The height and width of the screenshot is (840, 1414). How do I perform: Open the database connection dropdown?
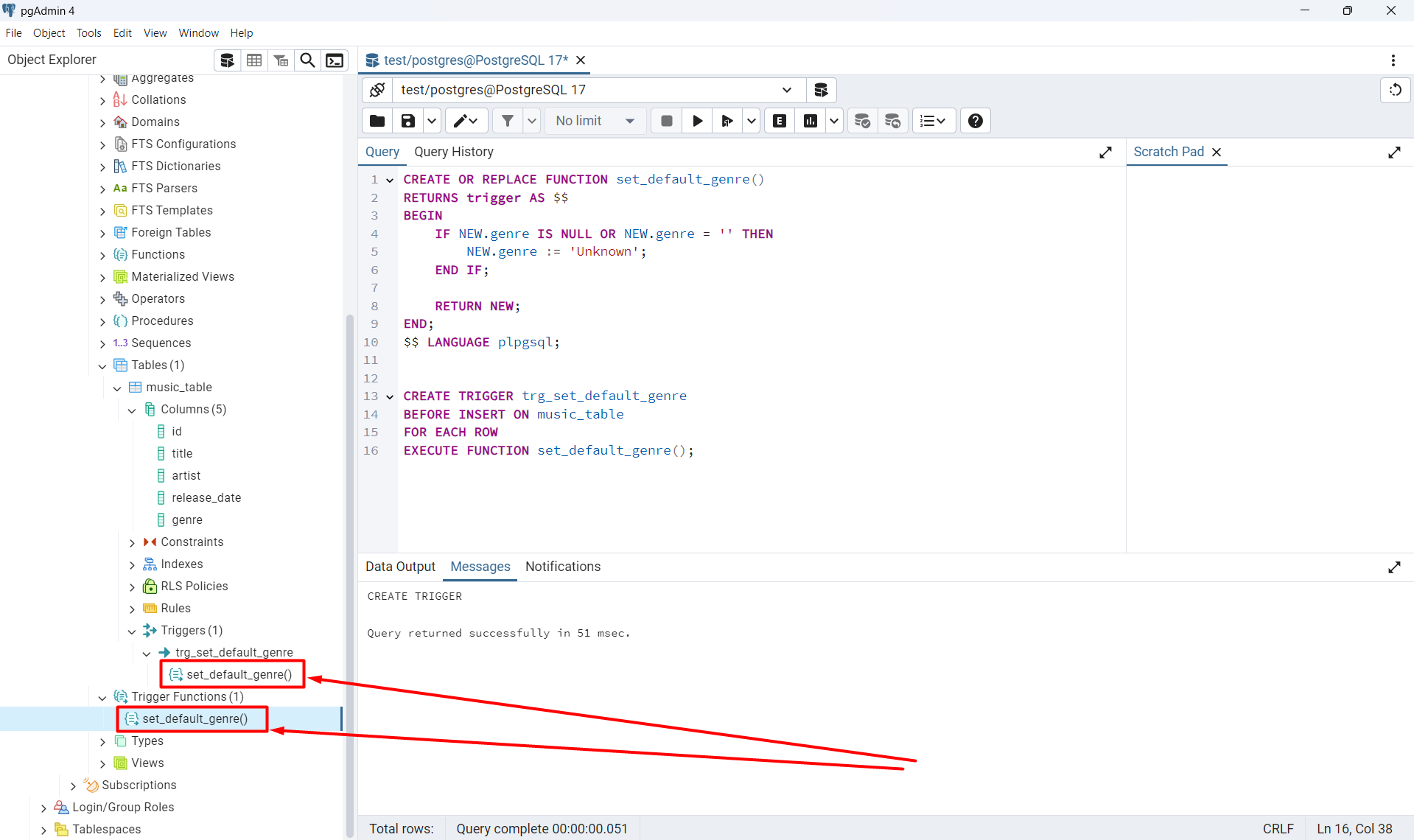tap(786, 90)
